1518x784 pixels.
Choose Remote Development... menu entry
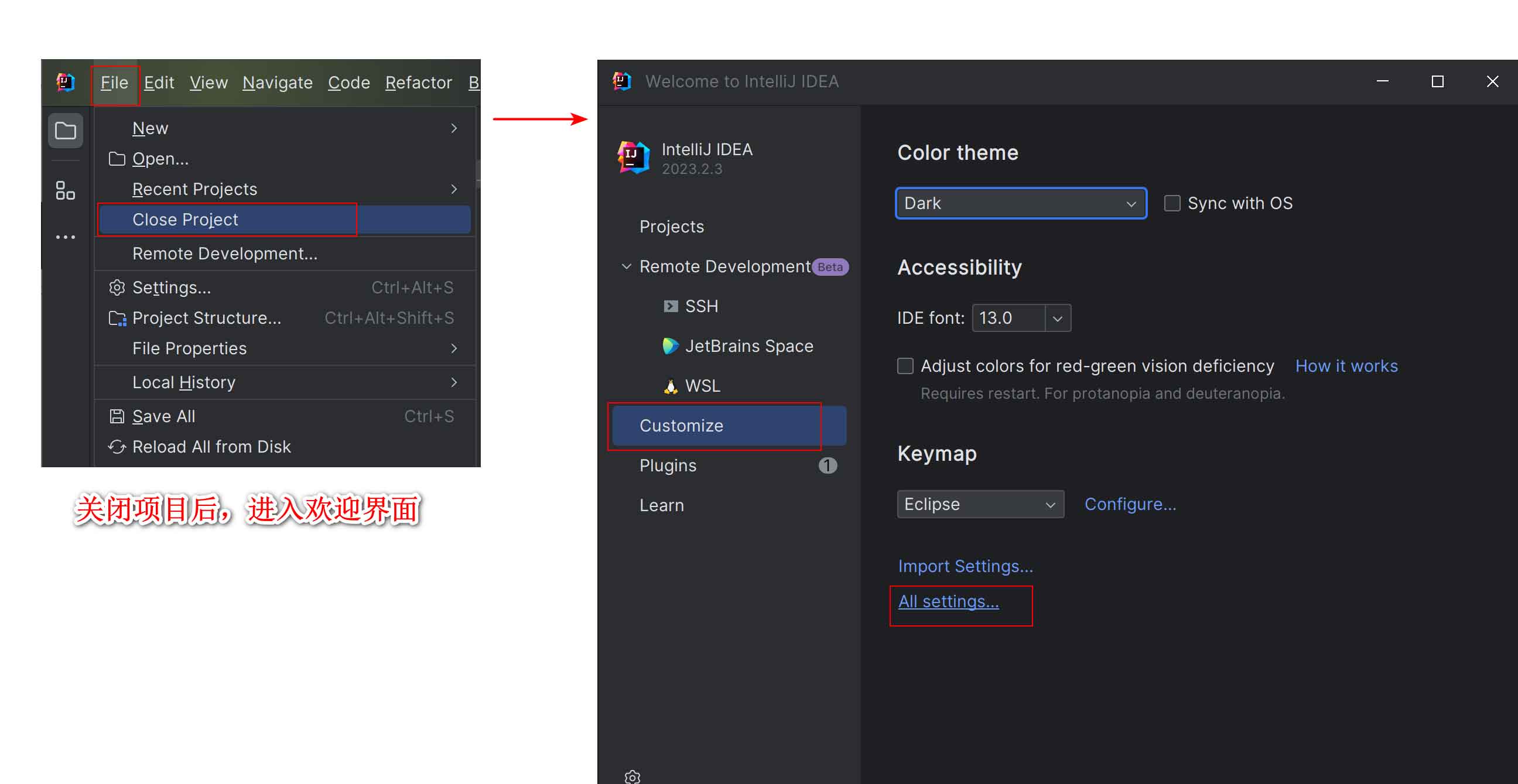coord(285,254)
